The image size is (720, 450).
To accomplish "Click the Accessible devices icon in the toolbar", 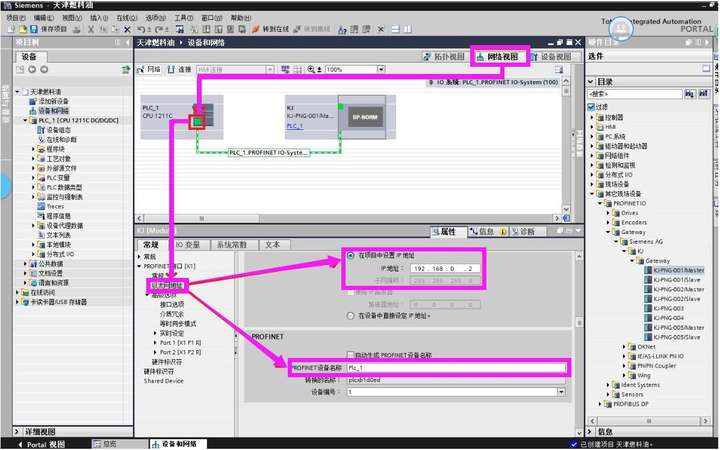I will coord(343,29).
